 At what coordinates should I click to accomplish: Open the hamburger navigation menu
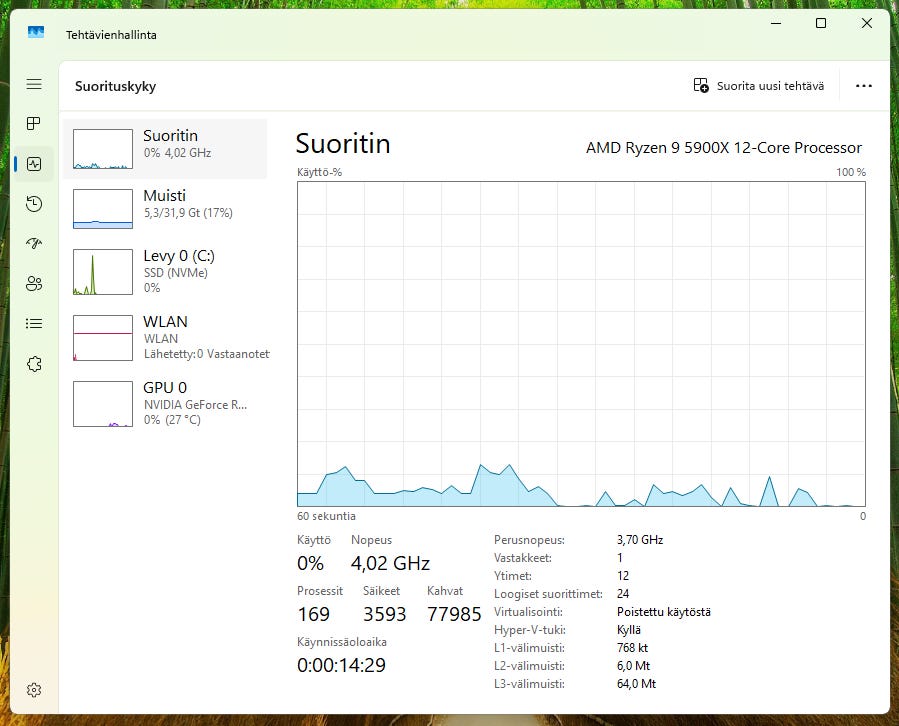click(x=34, y=85)
